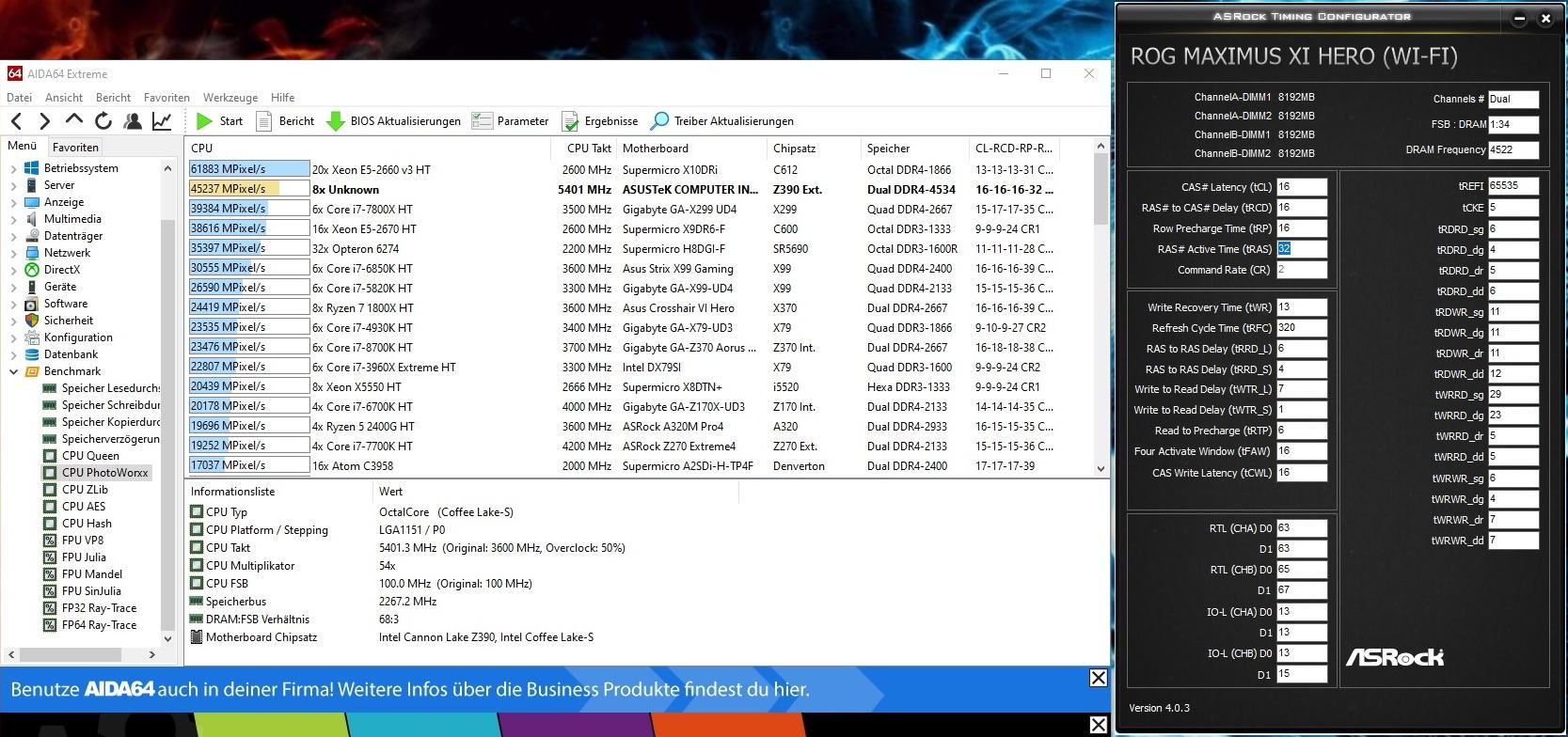Click the 61883 MPixel/s result bar
1568x737 pixels.
coord(249,169)
